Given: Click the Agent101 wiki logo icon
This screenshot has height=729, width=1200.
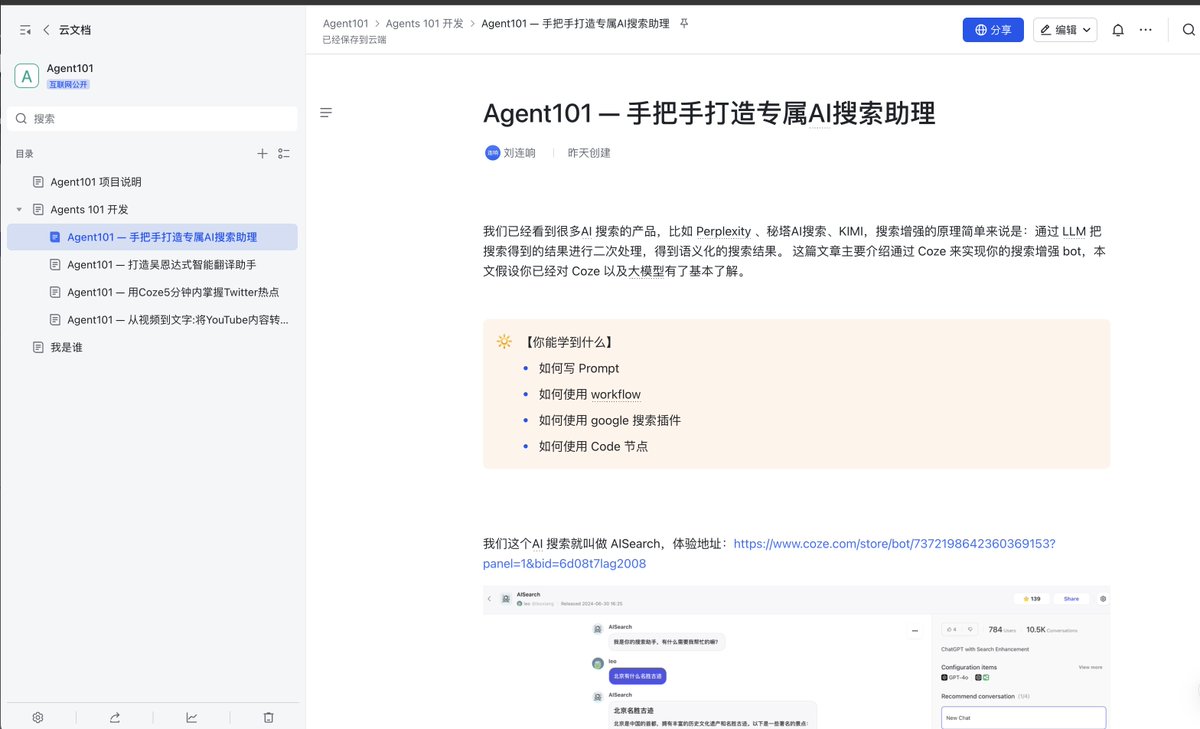Looking at the screenshot, I should 26,76.
